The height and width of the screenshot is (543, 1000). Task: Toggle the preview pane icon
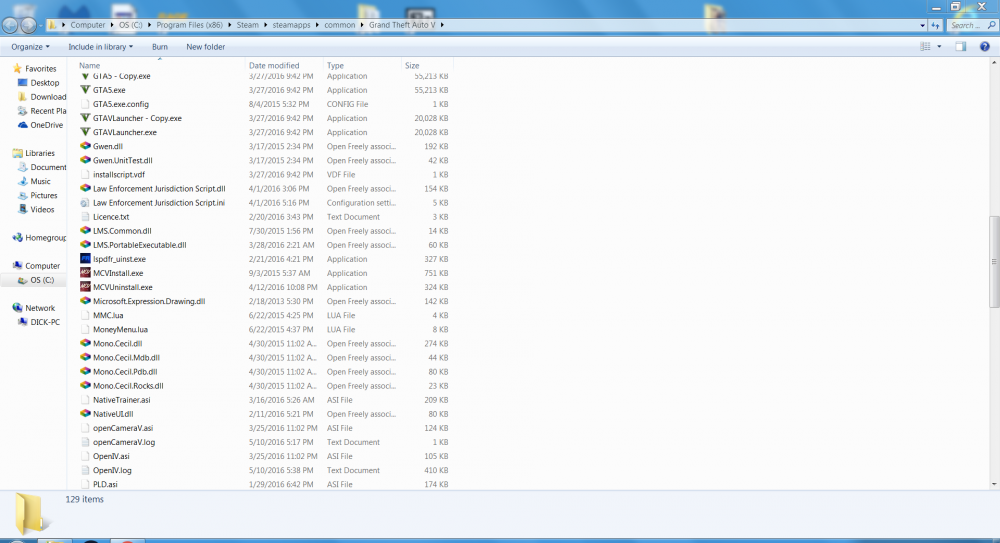point(960,47)
